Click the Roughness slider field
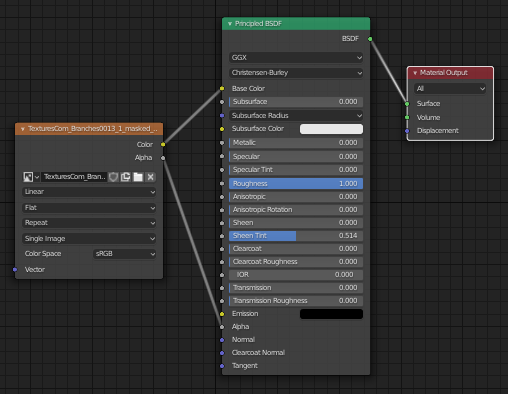Screen dimensions: 508x394 [296, 184]
